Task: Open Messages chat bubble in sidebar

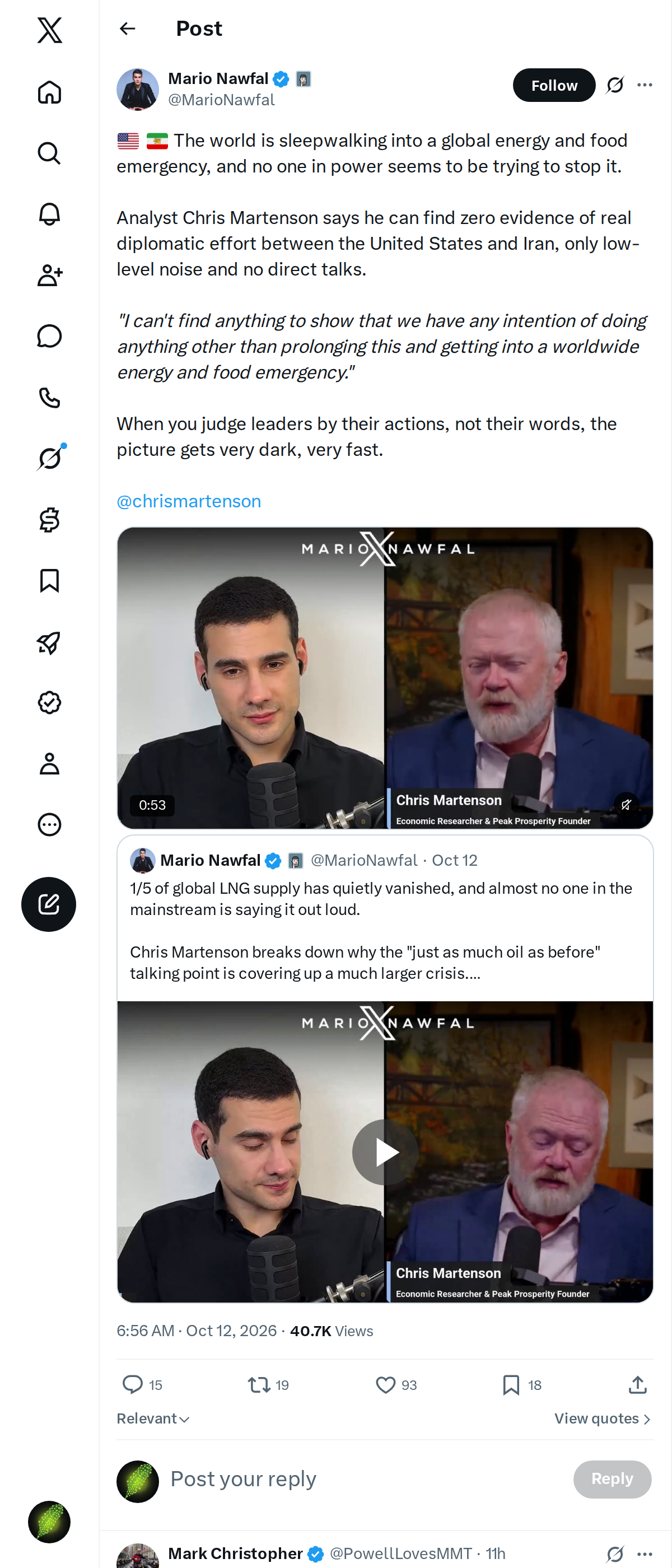Action: 49,336
